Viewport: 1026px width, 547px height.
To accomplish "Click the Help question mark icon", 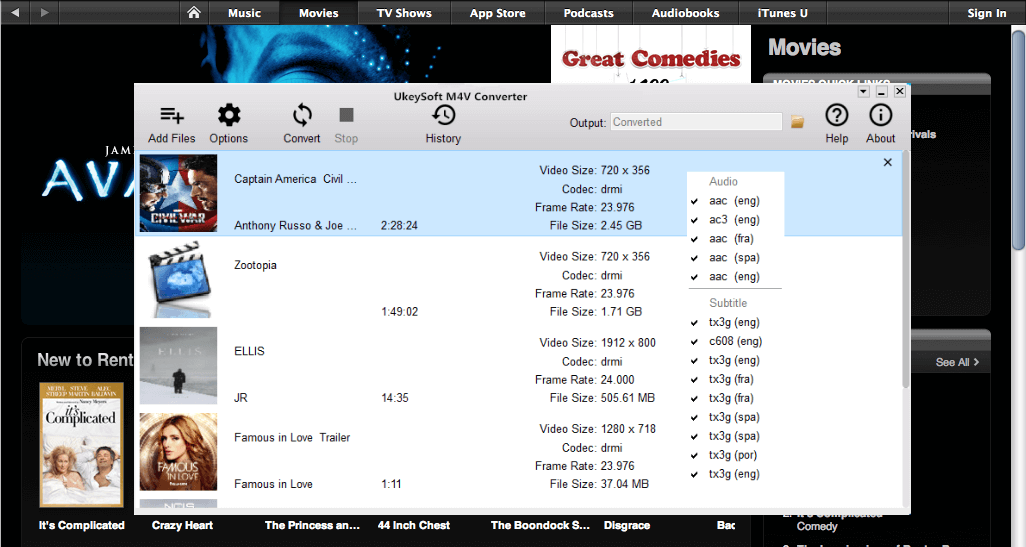I will click(836, 116).
